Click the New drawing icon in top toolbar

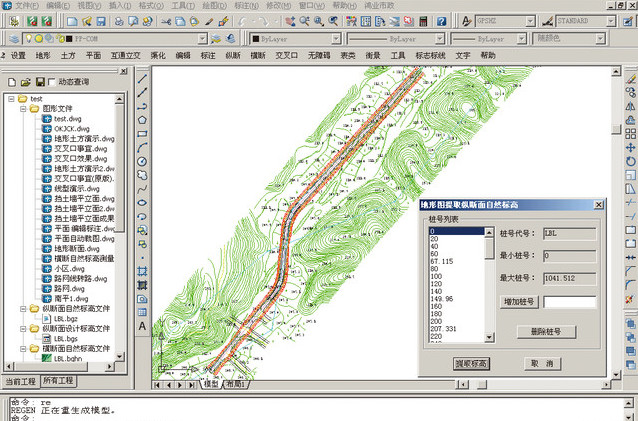point(72,21)
